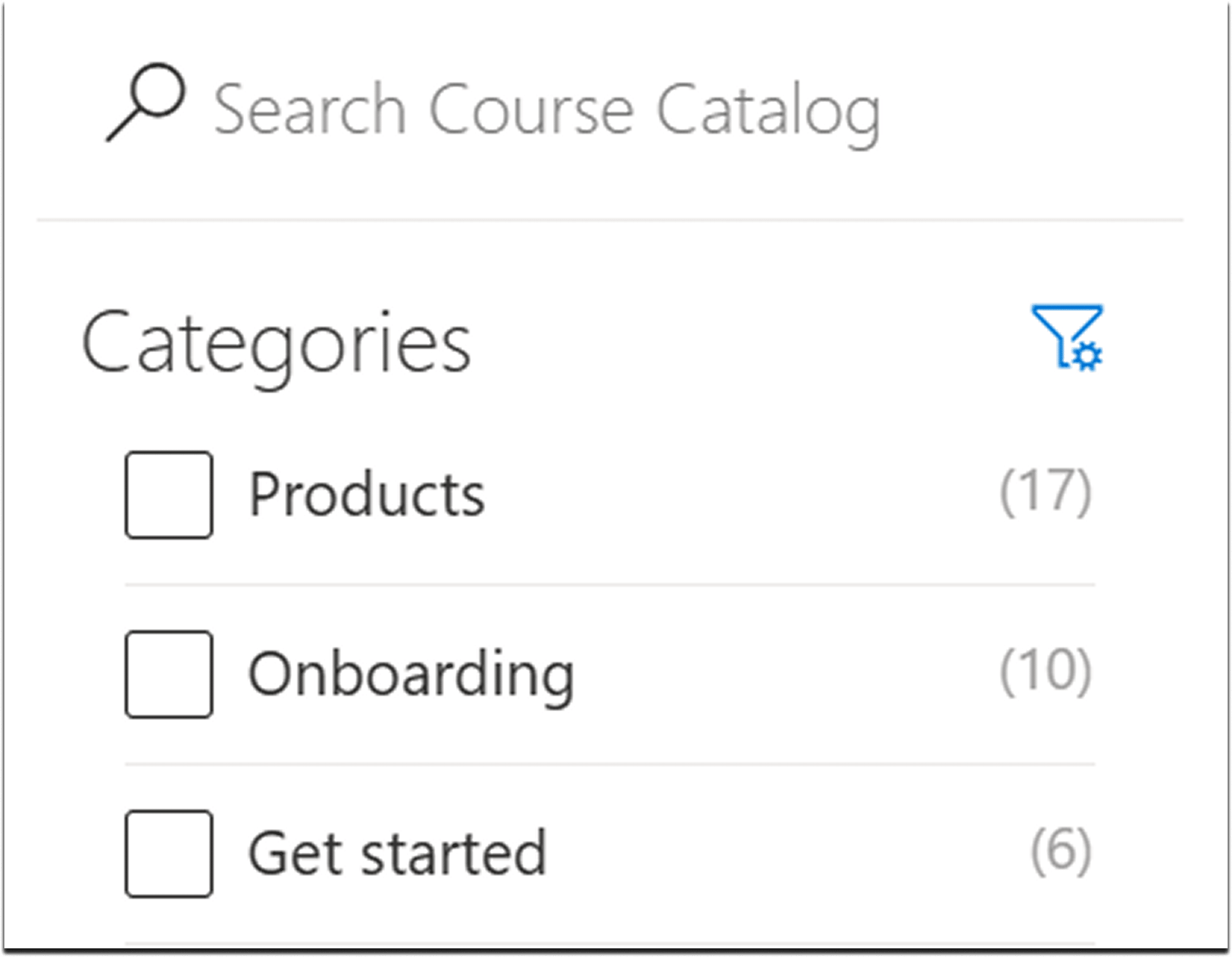Click the Categories heading
The image size is (1232, 957).
click(x=276, y=343)
